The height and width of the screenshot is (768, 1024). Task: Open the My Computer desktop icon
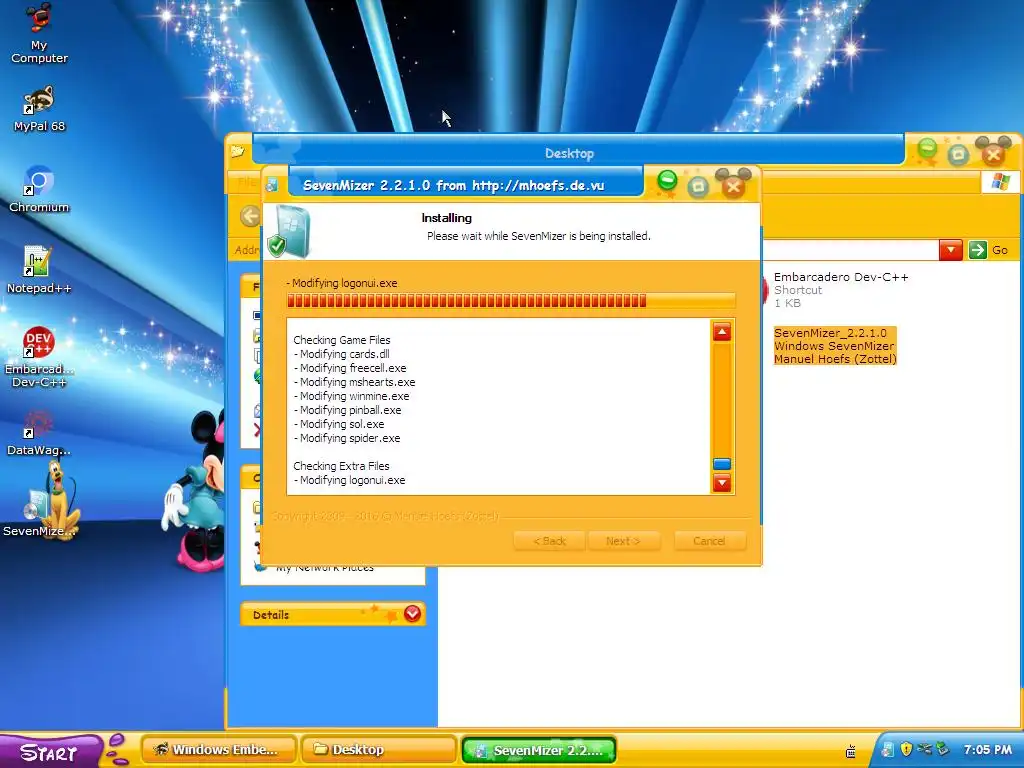[x=39, y=34]
